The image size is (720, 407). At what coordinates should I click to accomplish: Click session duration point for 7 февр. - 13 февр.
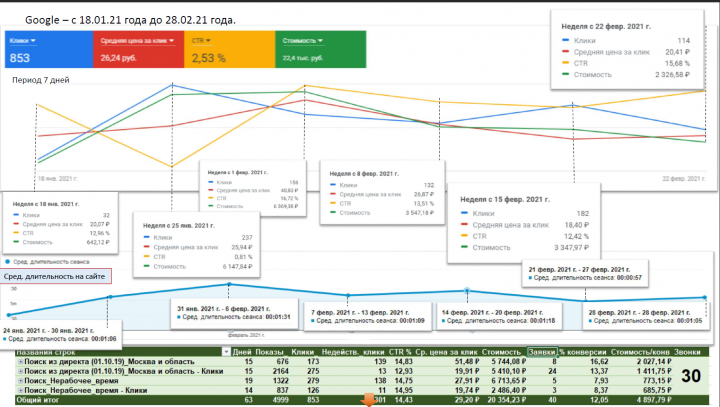348,295
